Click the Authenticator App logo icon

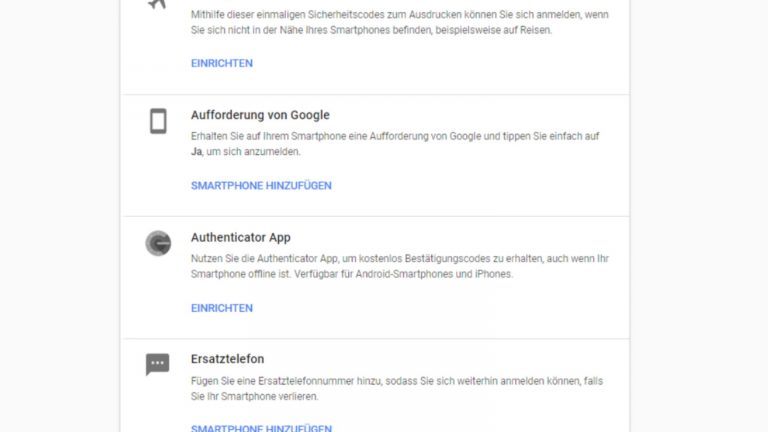pyautogui.click(x=158, y=243)
